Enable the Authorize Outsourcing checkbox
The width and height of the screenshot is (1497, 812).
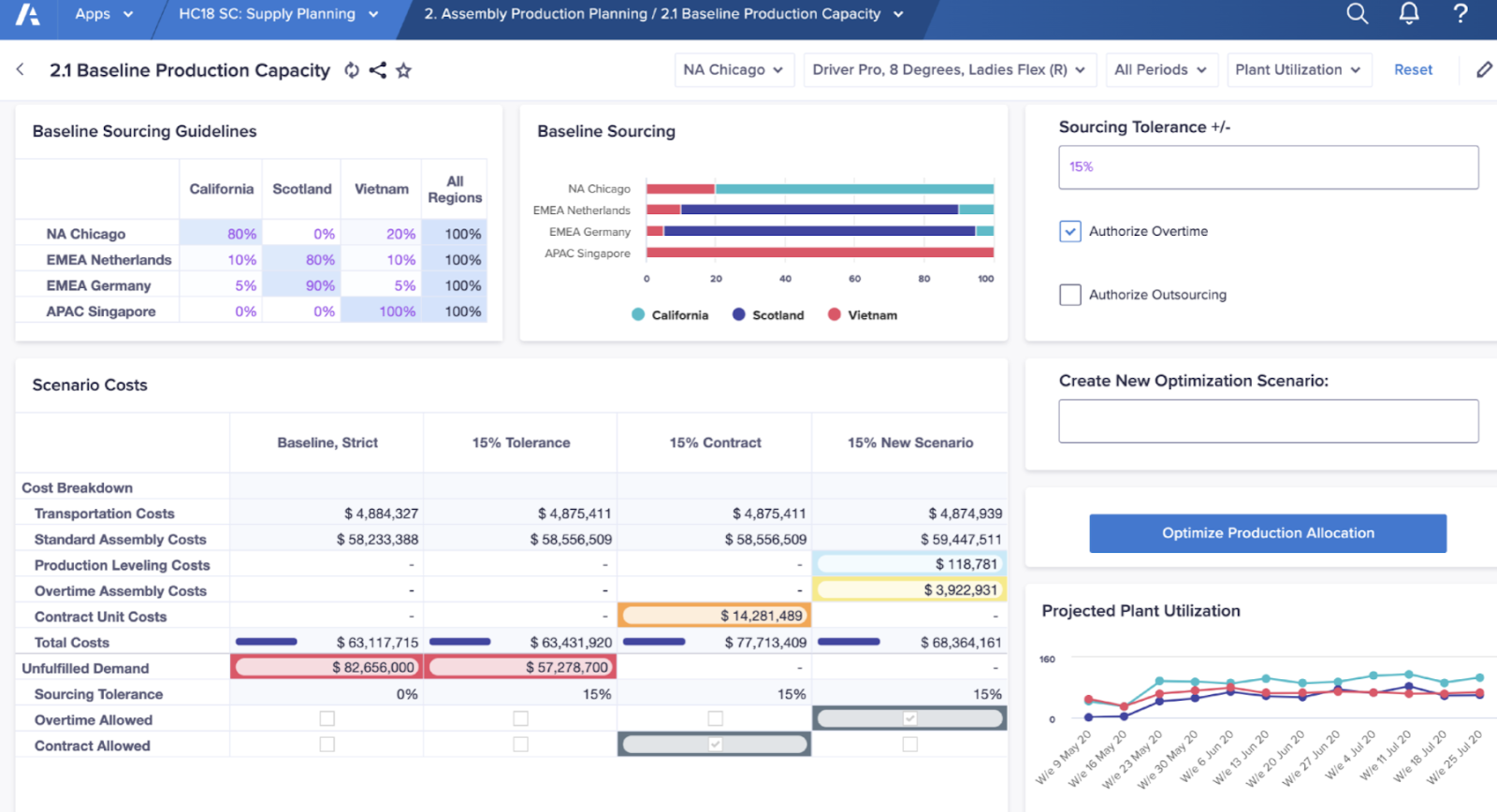coord(1070,295)
